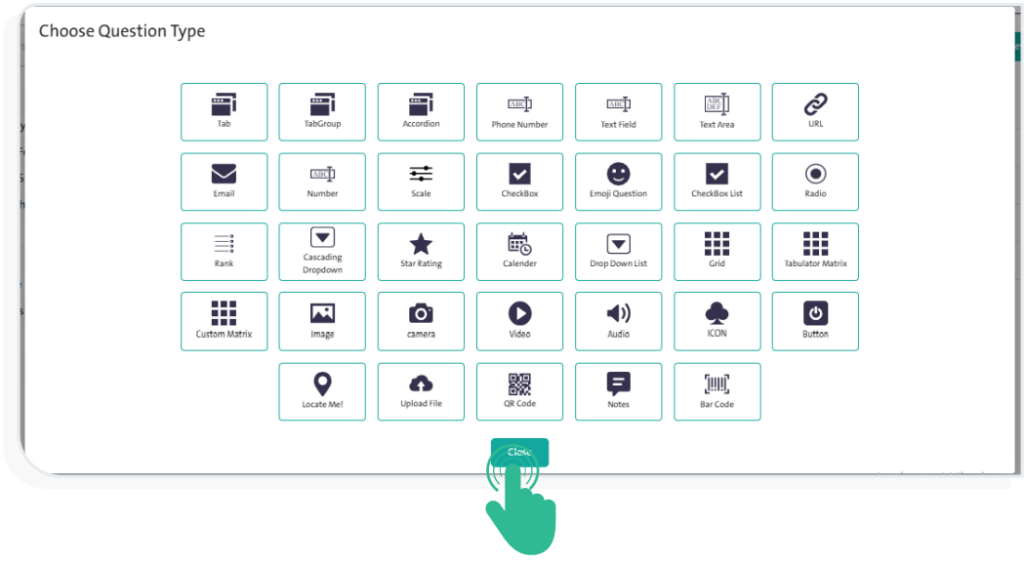Image resolution: width=1024 pixels, height=564 pixels.
Task: Select the Tab question type
Action: pyautogui.click(x=224, y=112)
